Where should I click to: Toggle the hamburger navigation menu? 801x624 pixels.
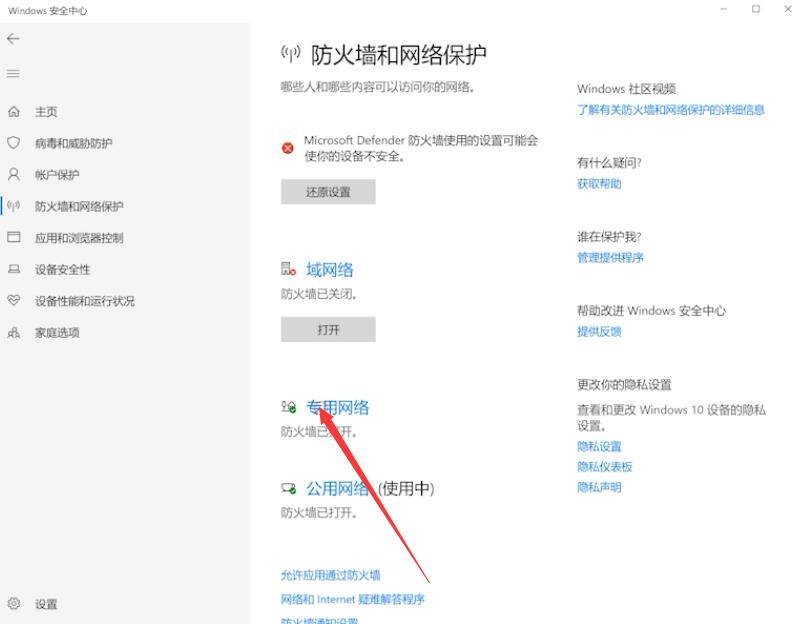pyautogui.click(x=13, y=74)
